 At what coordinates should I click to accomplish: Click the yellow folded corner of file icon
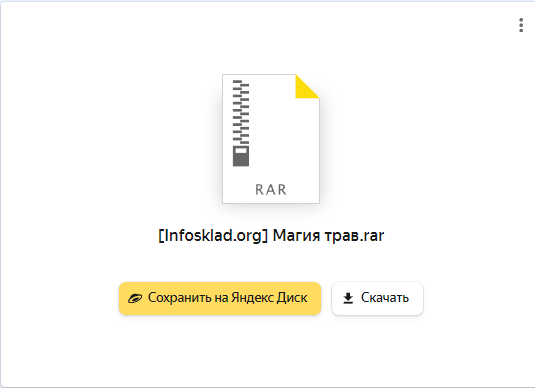pos(307,86)
